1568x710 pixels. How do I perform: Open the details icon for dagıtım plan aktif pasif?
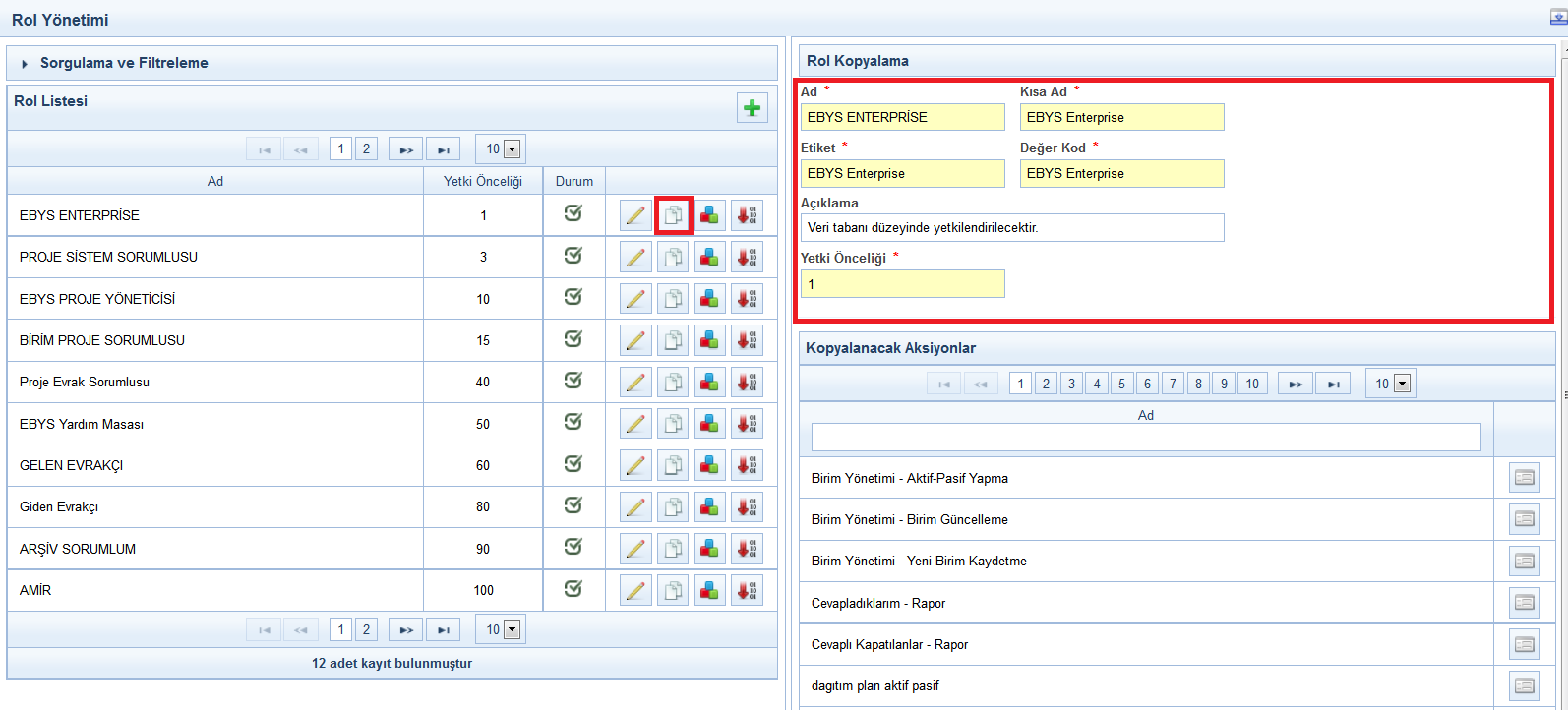coord(1525,686)
